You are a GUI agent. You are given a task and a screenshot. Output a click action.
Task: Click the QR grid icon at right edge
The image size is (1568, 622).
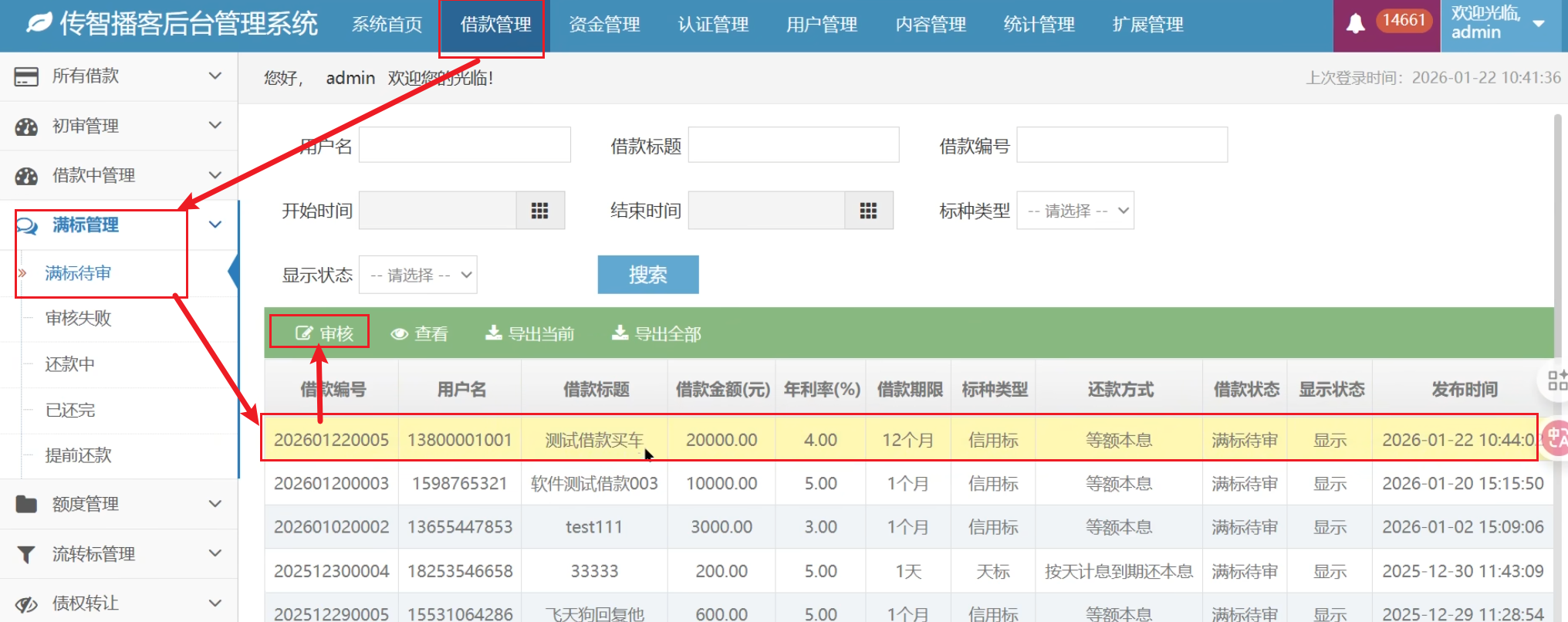(1557, 380)
